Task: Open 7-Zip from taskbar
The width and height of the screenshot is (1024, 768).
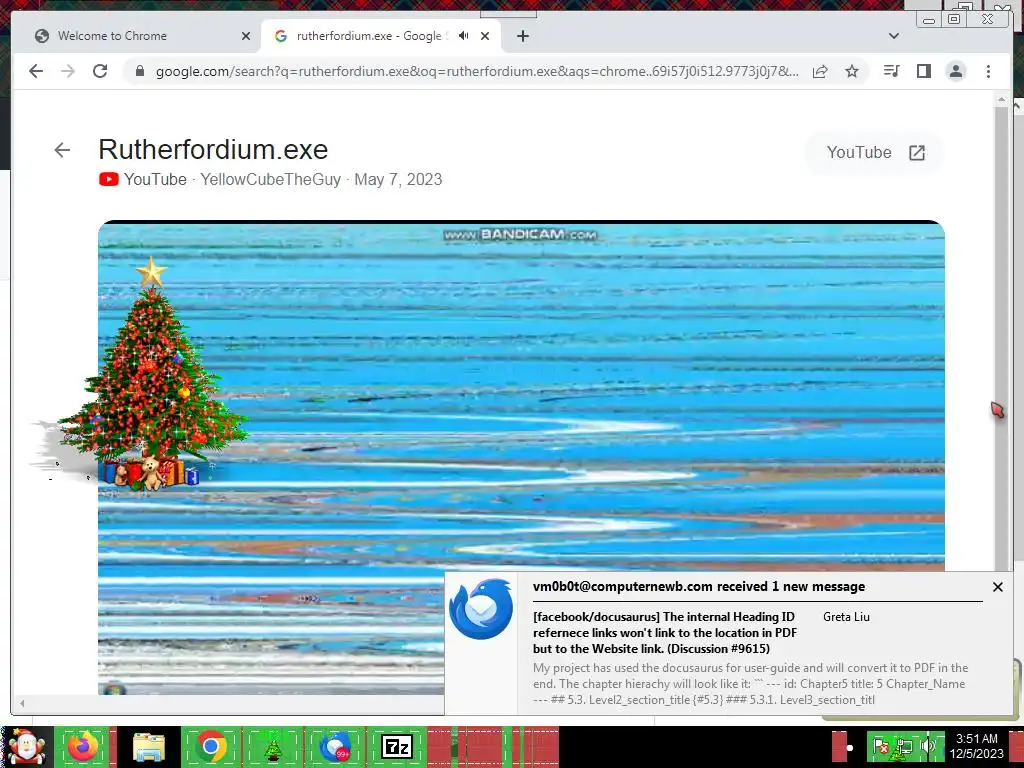Action: (x=396, y=746)
